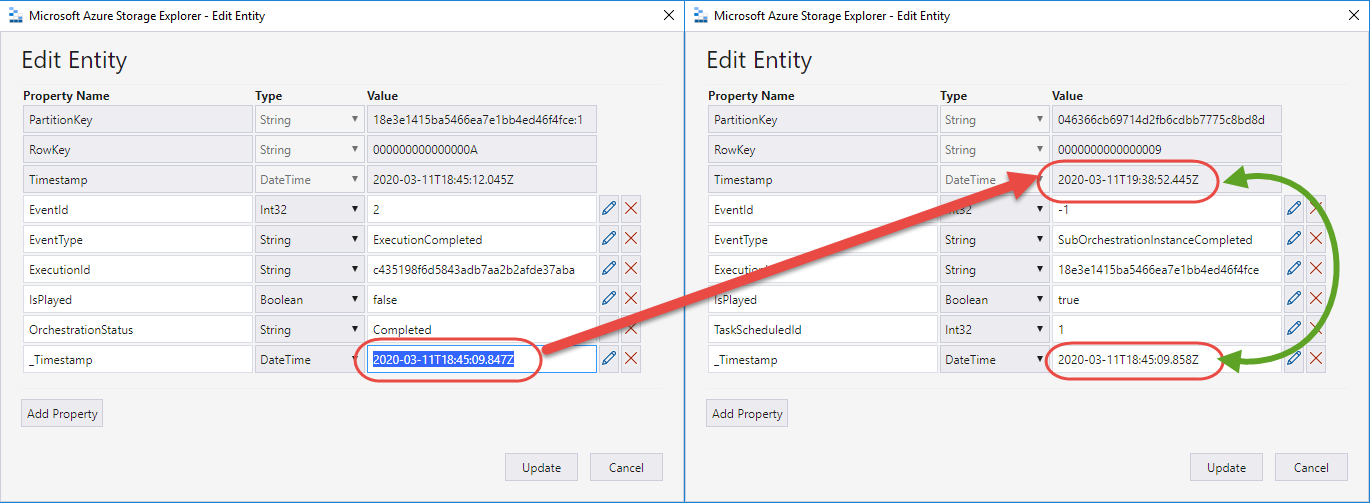Click Update in the left dialog
The width and height of the screenshot is (1370, 503).
542,467
